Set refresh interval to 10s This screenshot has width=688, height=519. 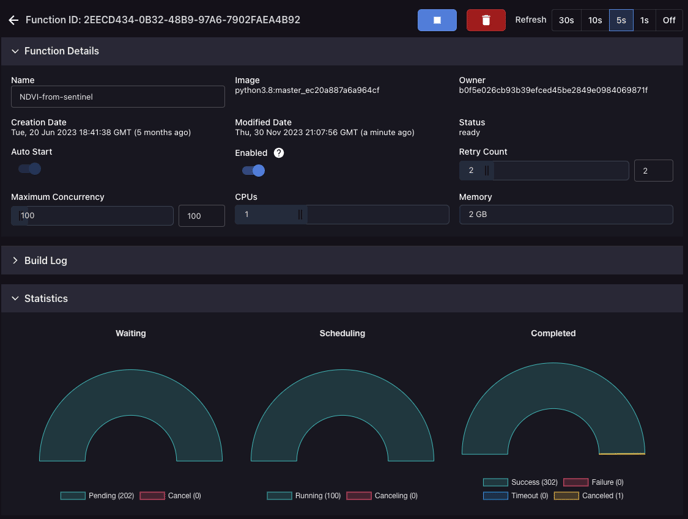[x=595, y=20]
